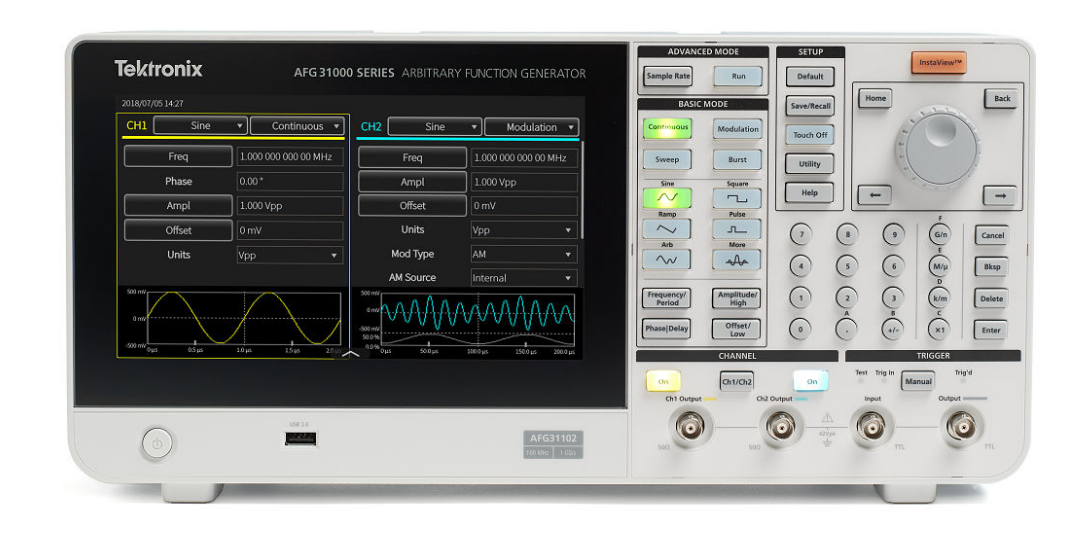Click keypad digit 4

(801, 266)
